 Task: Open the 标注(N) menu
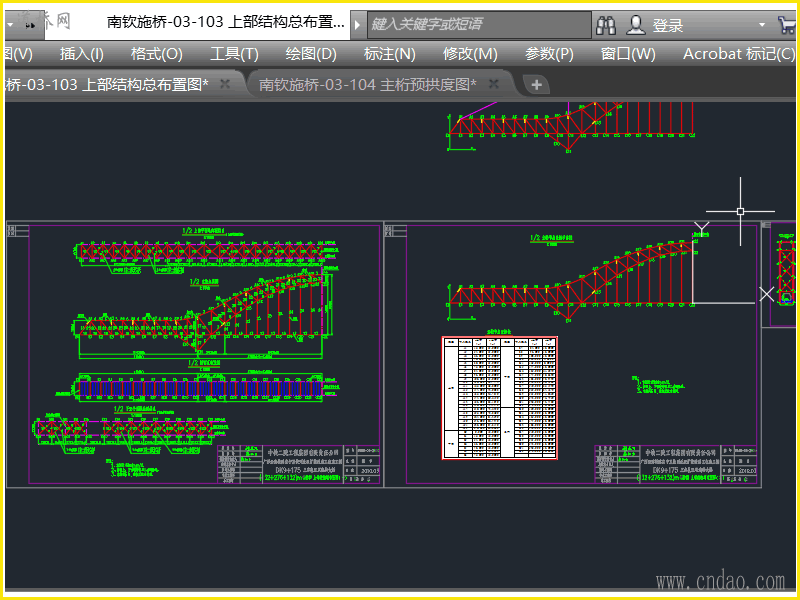click(x=390, y=54)
